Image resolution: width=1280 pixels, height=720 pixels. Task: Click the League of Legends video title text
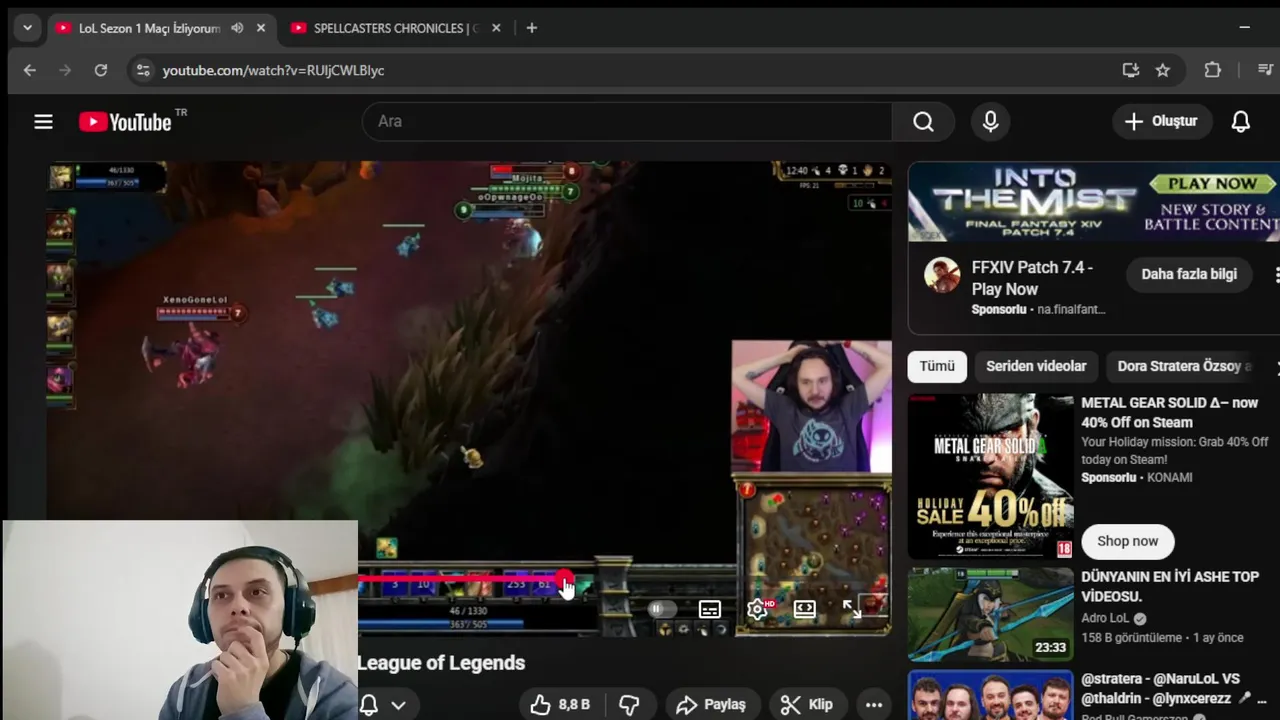click(441, 663)
